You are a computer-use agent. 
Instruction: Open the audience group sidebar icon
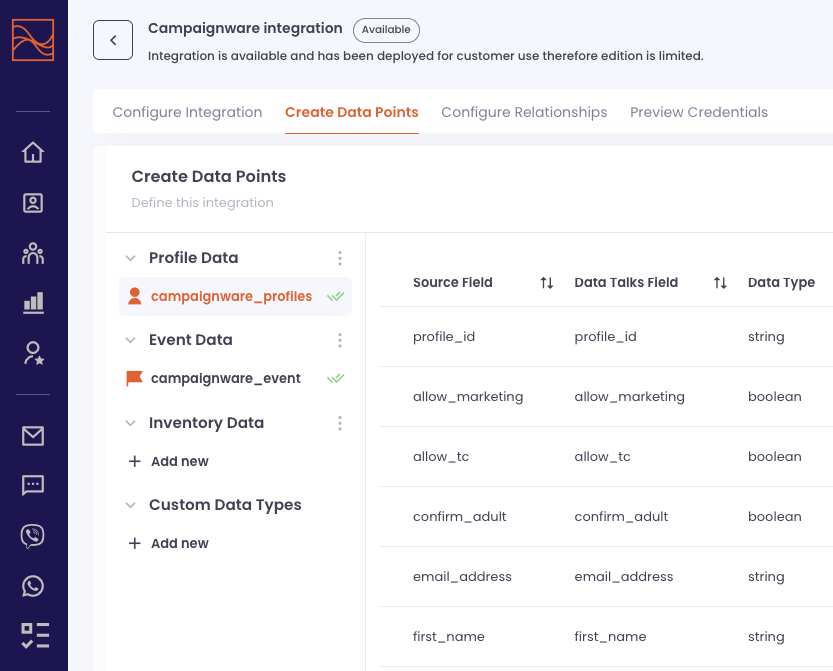pyautogui.click(x=33, y=253)
